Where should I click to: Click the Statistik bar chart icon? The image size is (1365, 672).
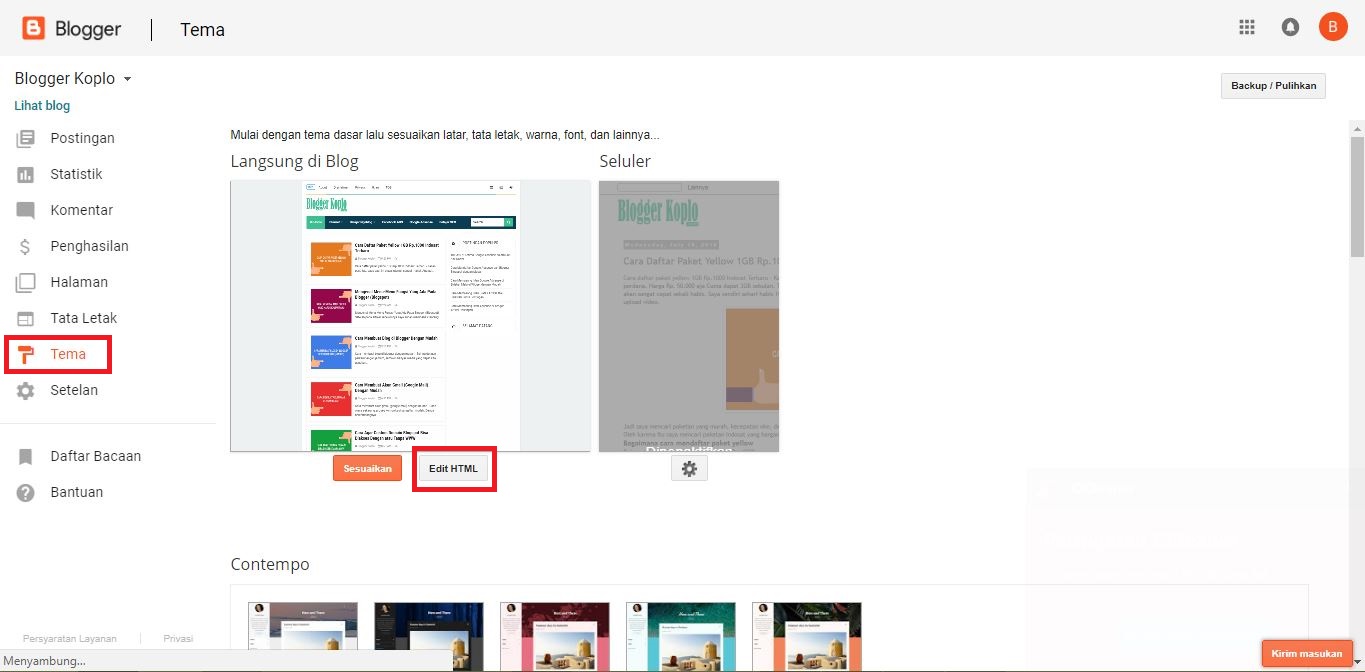[x=26, y=174]
